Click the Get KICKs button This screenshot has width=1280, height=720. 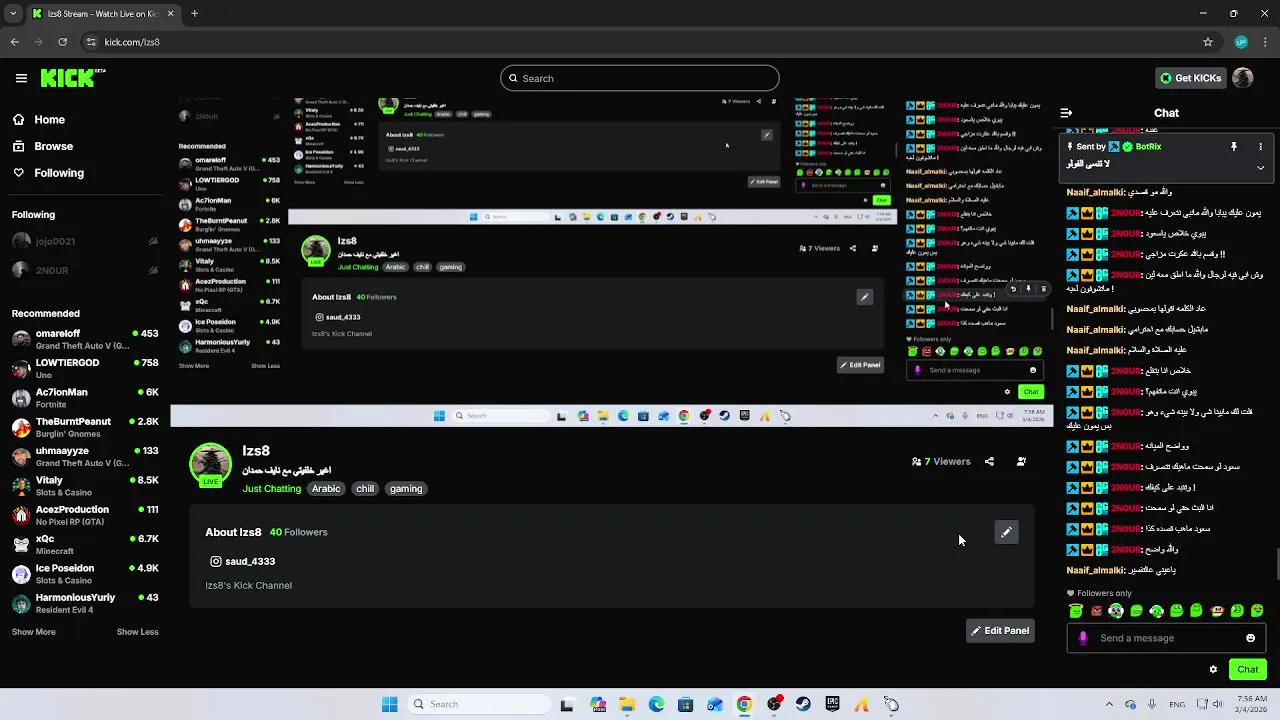[1190, 78]
